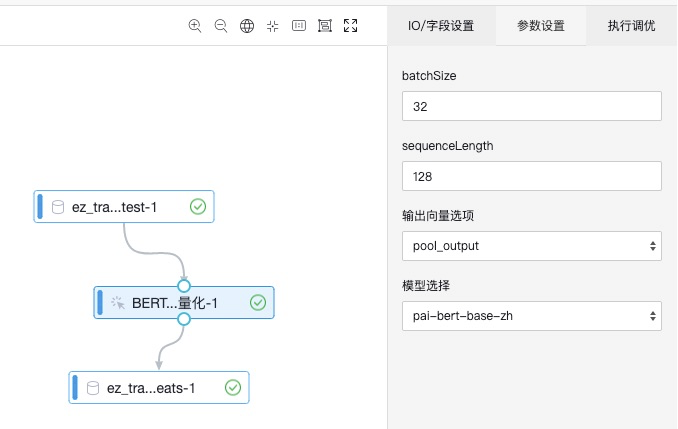Click the zoom out magnifier icon
Screen dimensions: 678x429
[221, 26]
